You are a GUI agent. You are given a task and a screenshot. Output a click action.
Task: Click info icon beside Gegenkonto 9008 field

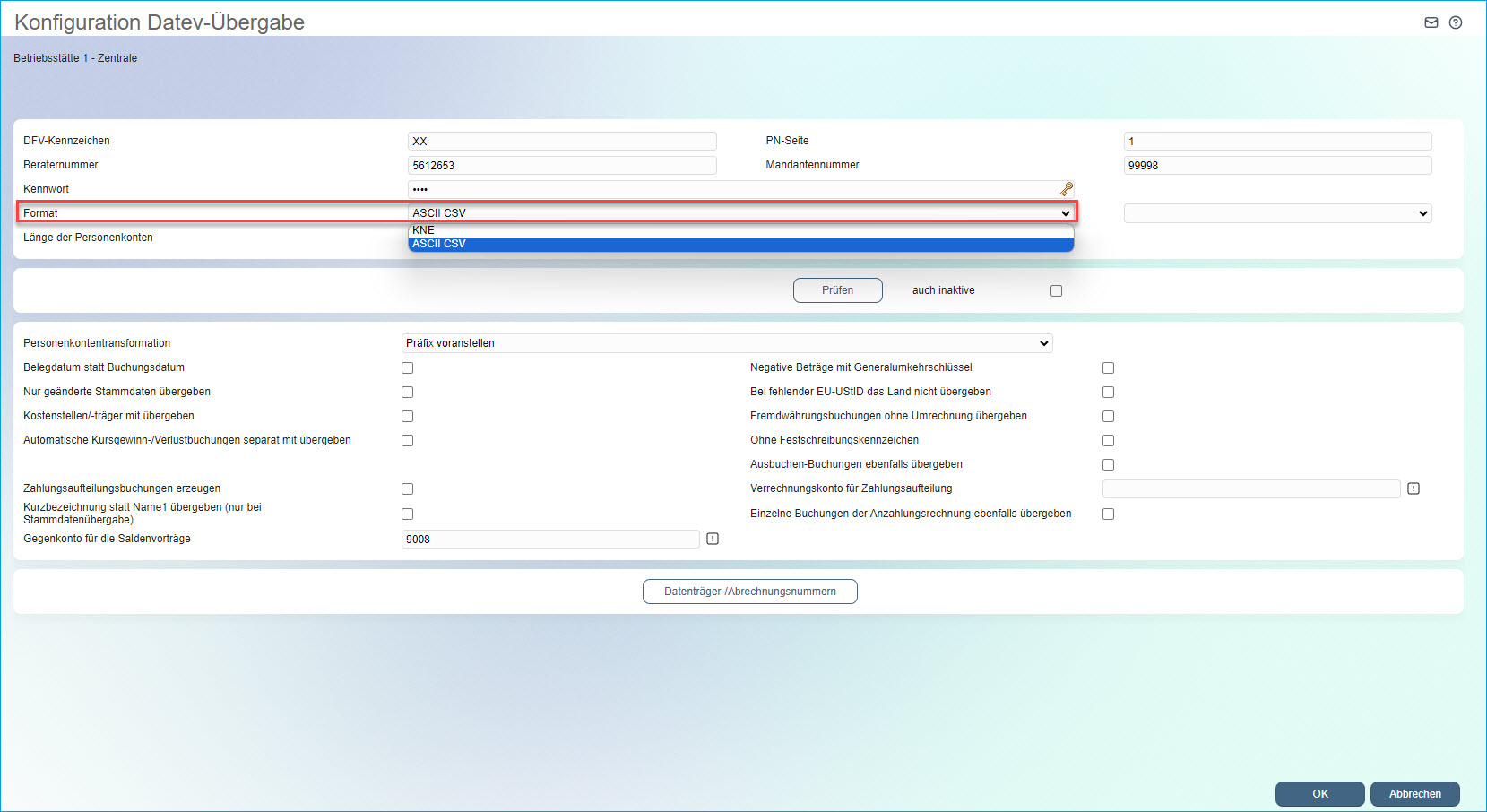point(713,539)
